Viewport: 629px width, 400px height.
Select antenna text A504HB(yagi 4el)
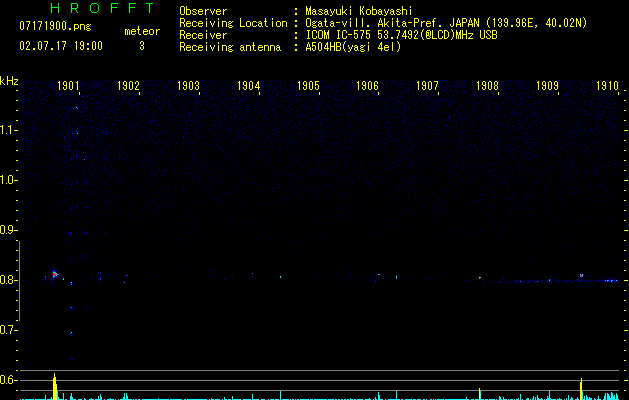[353, 47]
